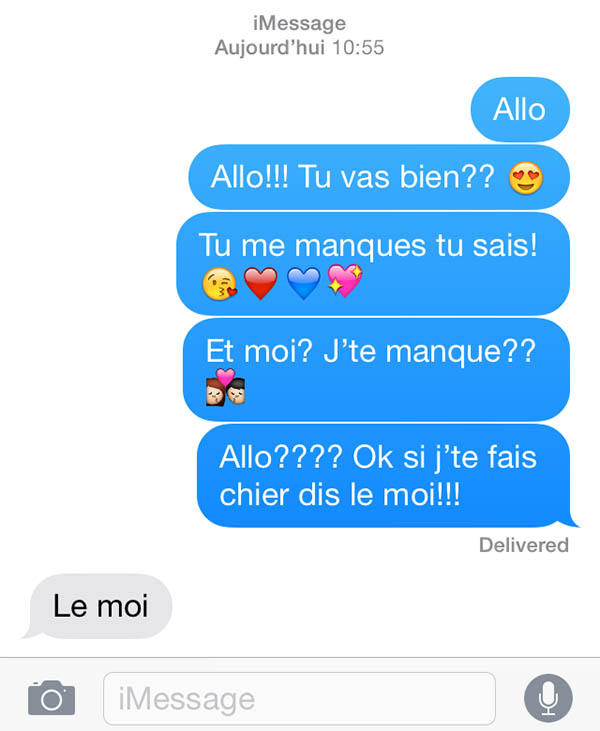
Task: Select the "Allo!!! Tu vas bien??" bubble
Action: coord(379,177)
